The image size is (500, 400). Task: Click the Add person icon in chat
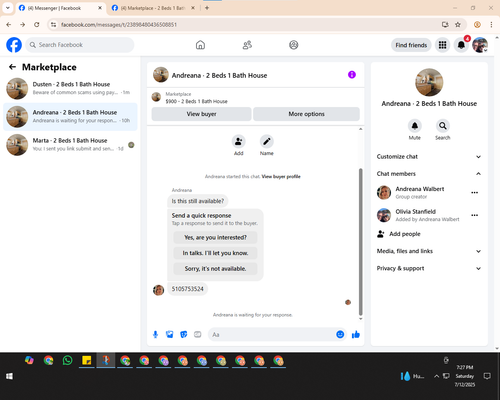tap(239, 142)
